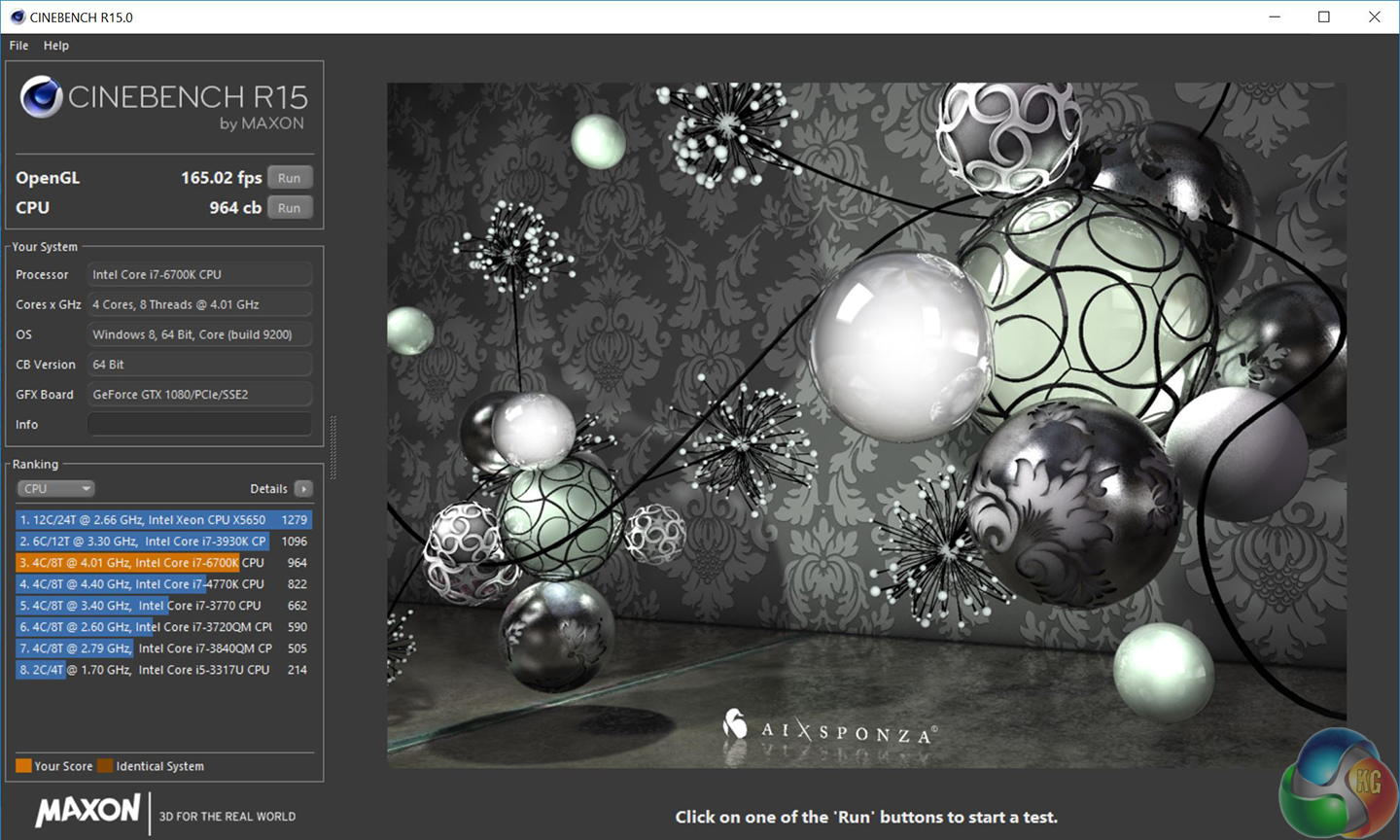This screenshot has width=1400, height=840.
Task: Open the CPU ranking dropdown
Action: point(55,489)
